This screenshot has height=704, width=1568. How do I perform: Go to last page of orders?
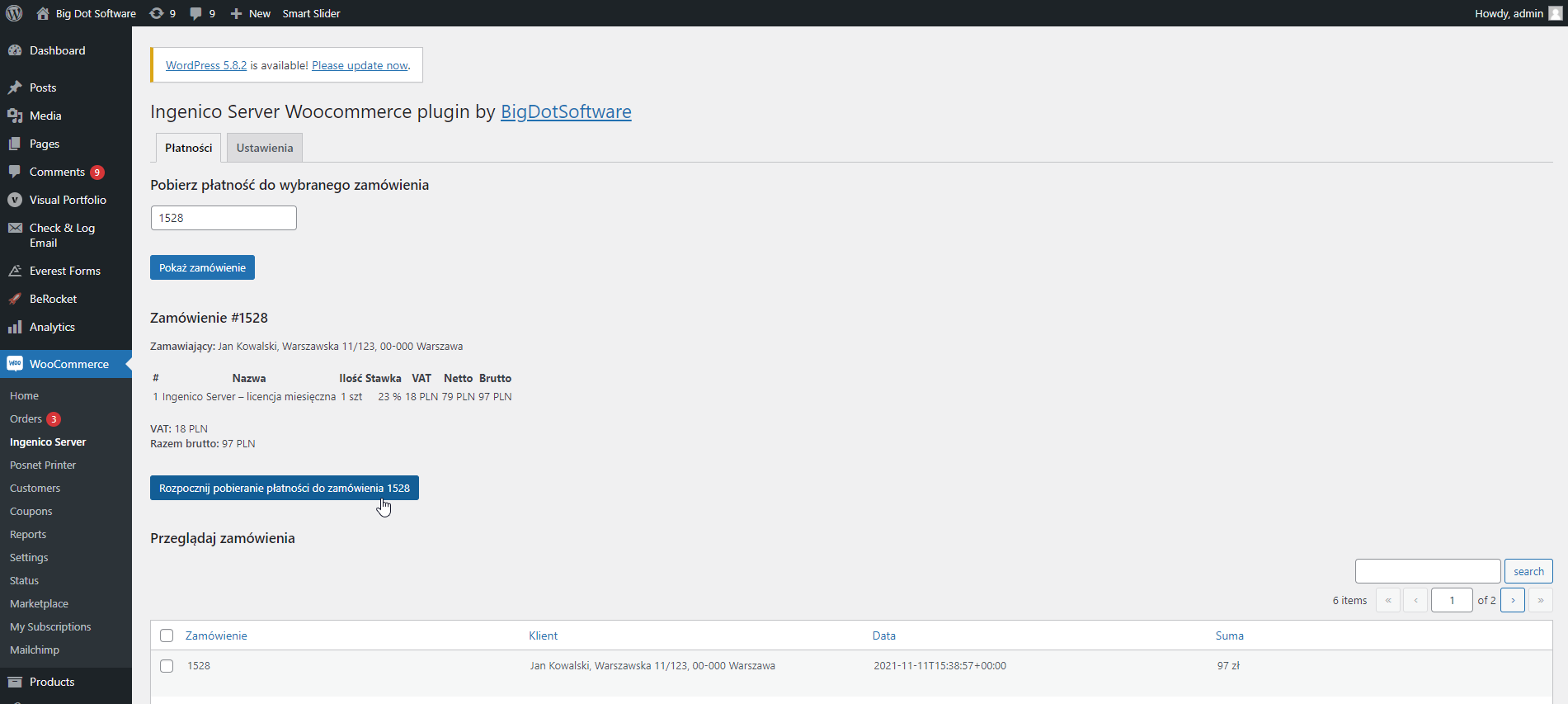[1541, 600]
